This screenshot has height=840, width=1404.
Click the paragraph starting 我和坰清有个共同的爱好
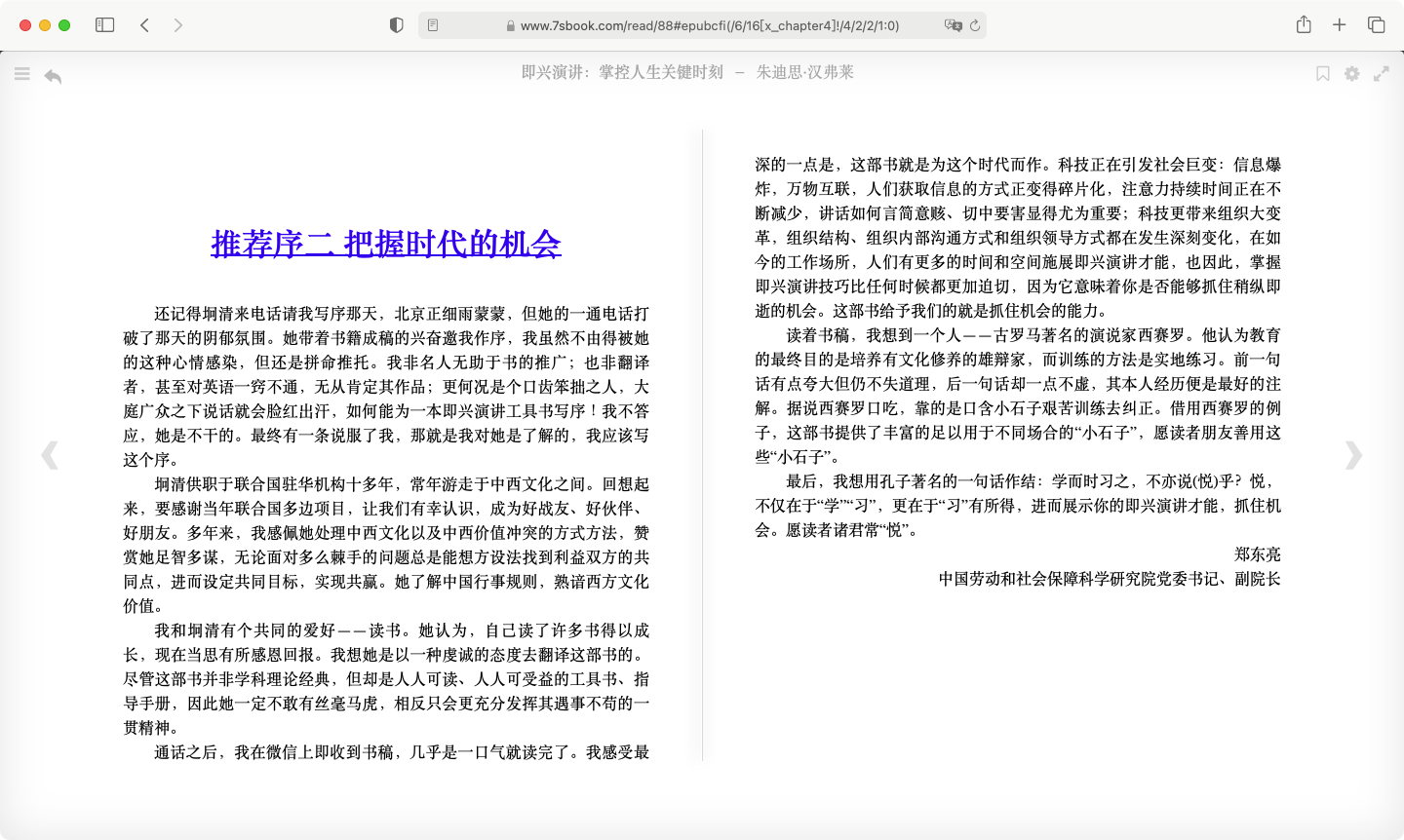pyautogui.click(x=386, y=679)
